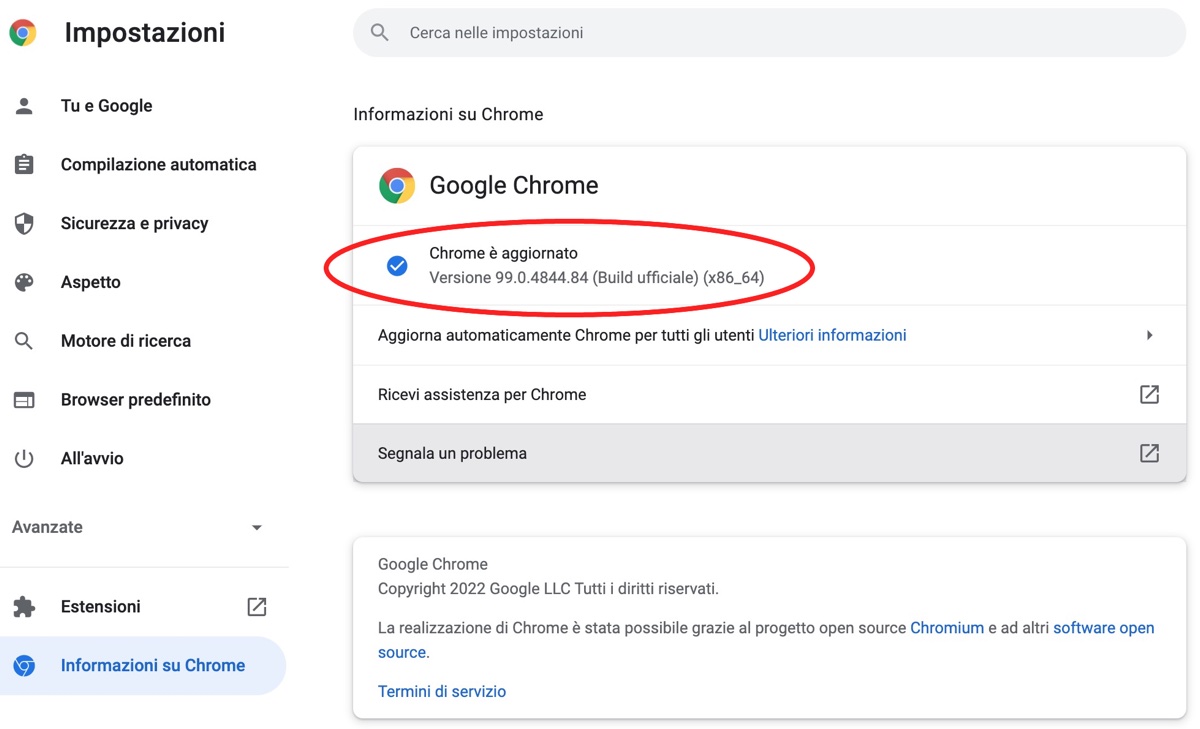Select Informazioni su Chrome in sidebar
This screenshot has height=729, width=1200.
coord(152,666)
